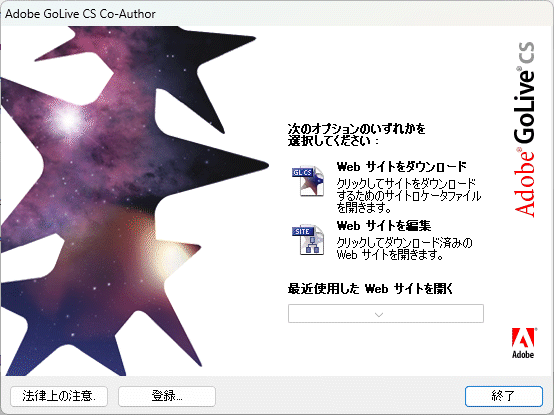Click the starry splash artwork image

[x=134, y=201]
